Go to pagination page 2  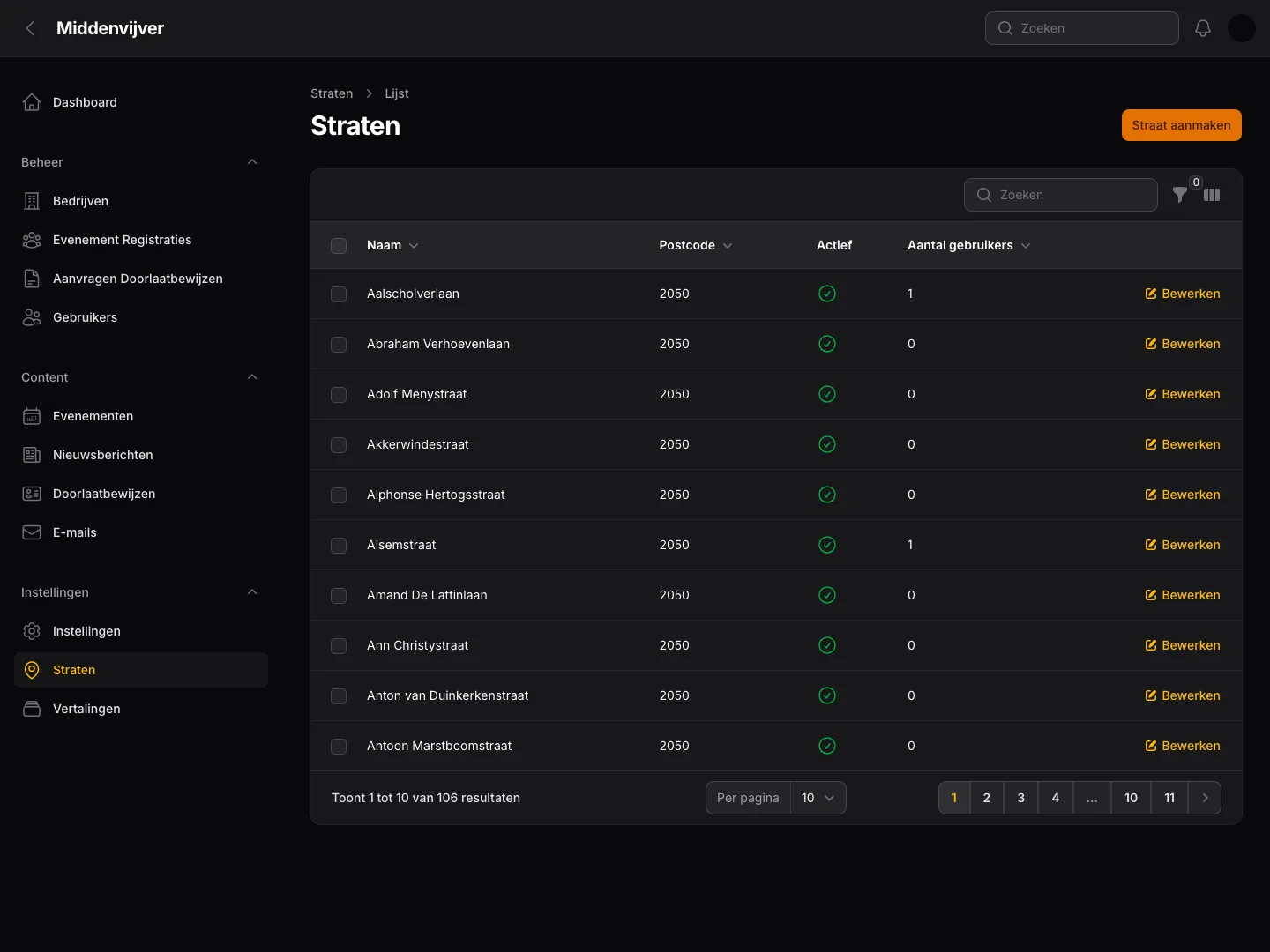(987, 798)
